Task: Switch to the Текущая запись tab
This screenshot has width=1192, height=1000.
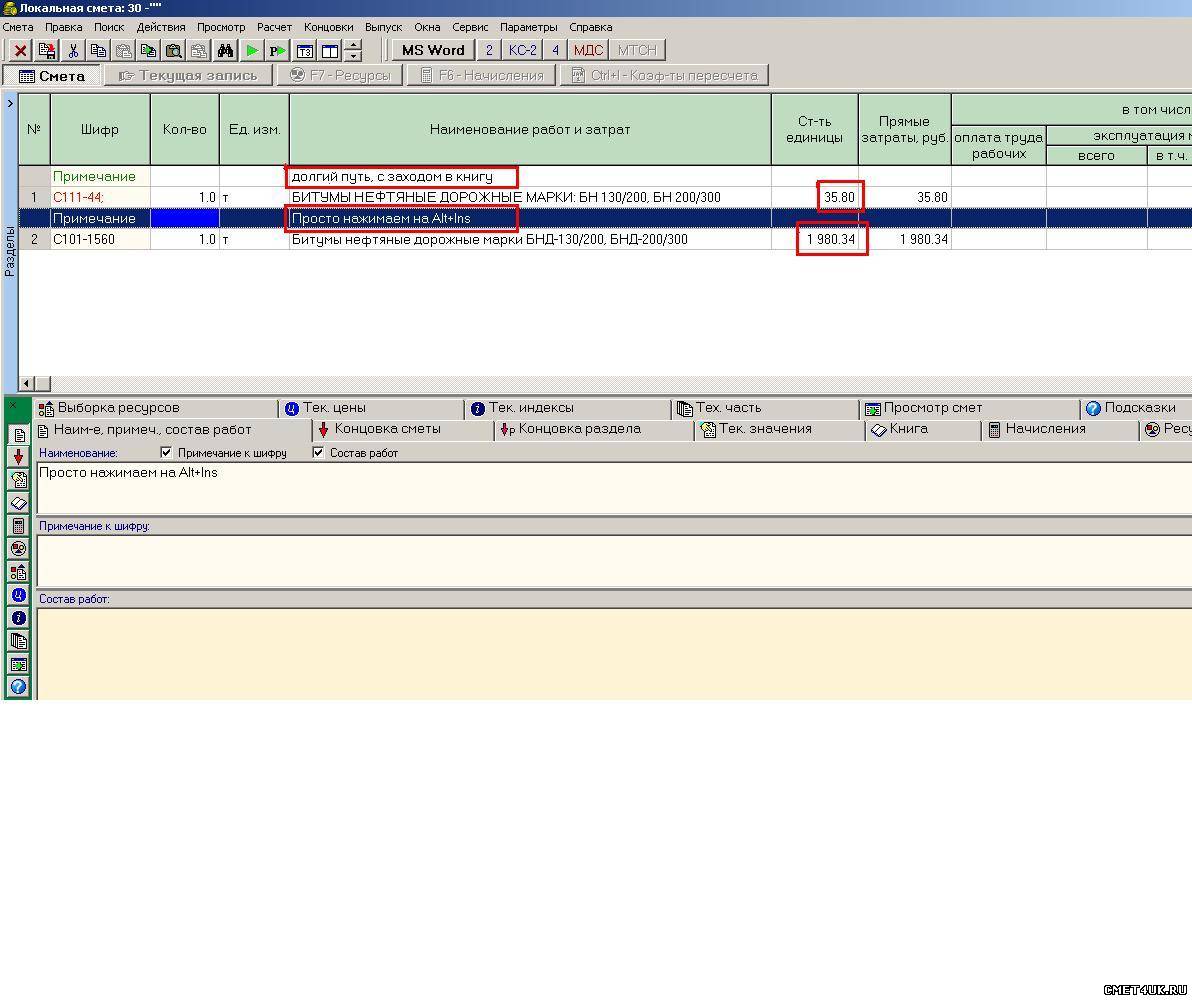Action: (188, 76)
